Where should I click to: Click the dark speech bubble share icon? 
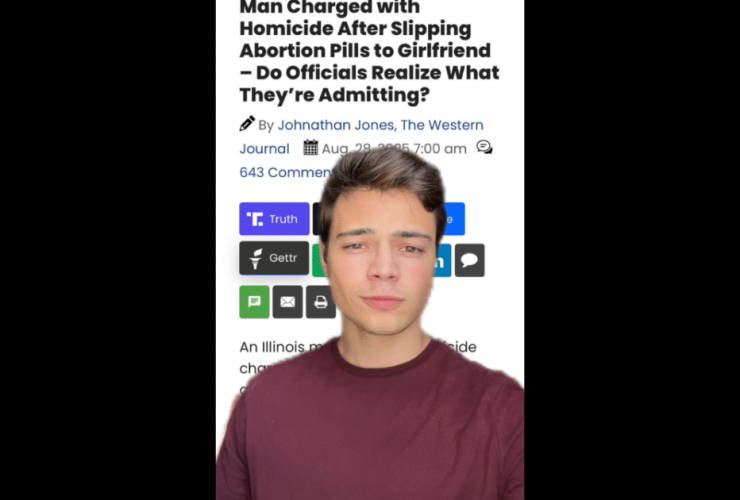coord(470,260)
